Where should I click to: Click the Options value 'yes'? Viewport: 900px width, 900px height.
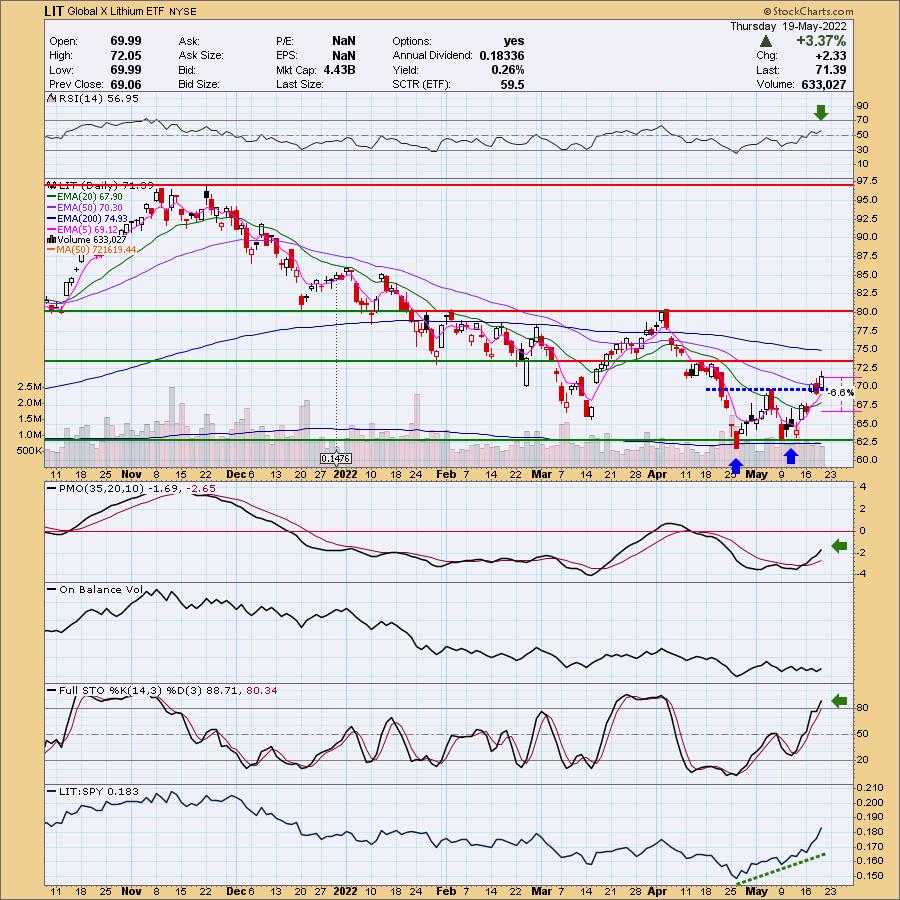coord(514,41)
